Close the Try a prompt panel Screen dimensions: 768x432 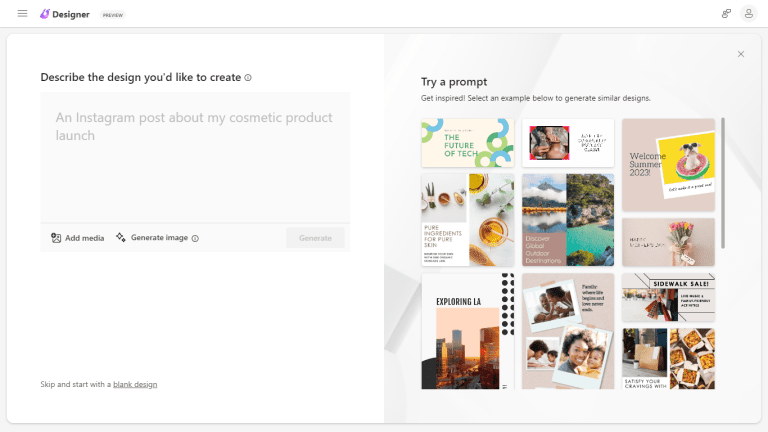(x=741, y=54)
